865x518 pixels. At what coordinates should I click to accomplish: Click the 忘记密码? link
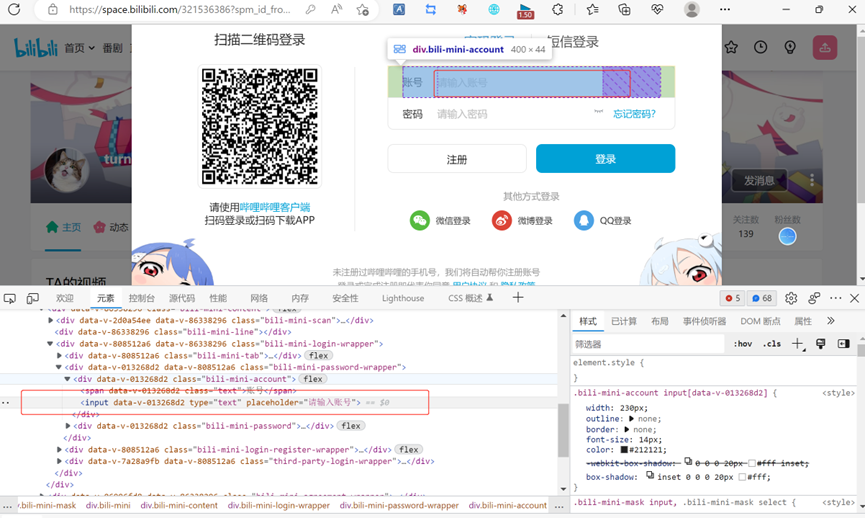pos(634,114)
